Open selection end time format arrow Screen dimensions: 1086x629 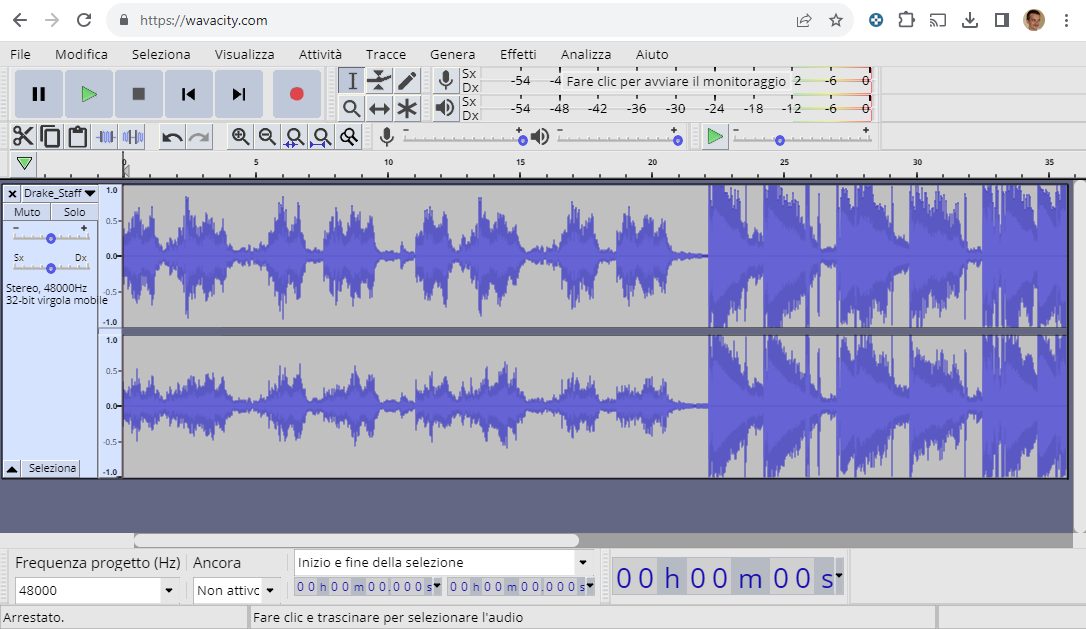click(x=590, y=586)
